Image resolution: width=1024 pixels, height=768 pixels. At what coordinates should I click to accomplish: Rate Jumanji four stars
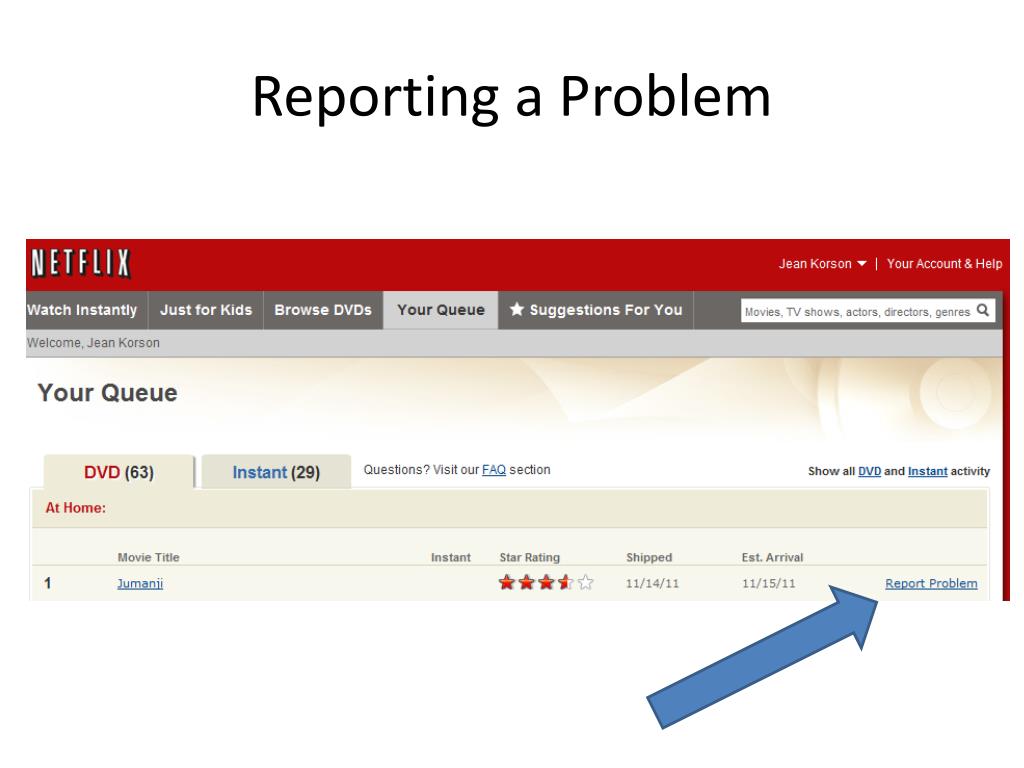pyautogui.click(x=566, y=583)
